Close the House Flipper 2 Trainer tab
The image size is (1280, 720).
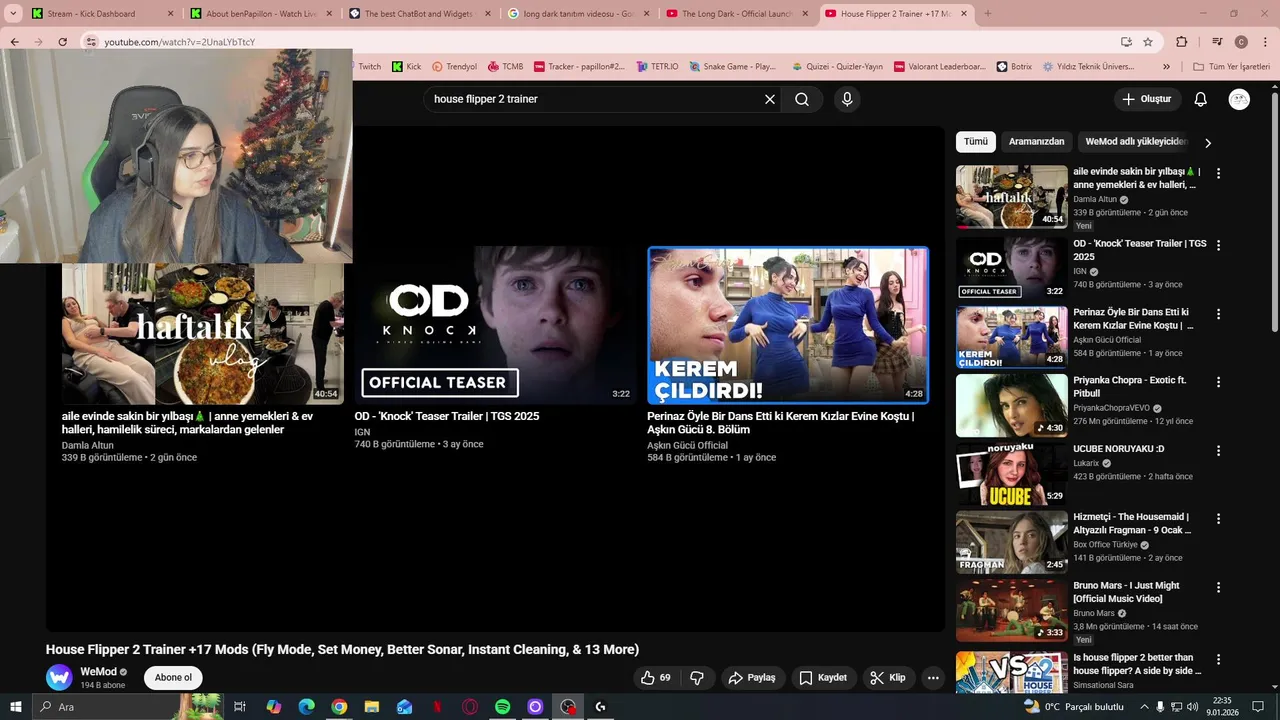(x=964, y=14)
